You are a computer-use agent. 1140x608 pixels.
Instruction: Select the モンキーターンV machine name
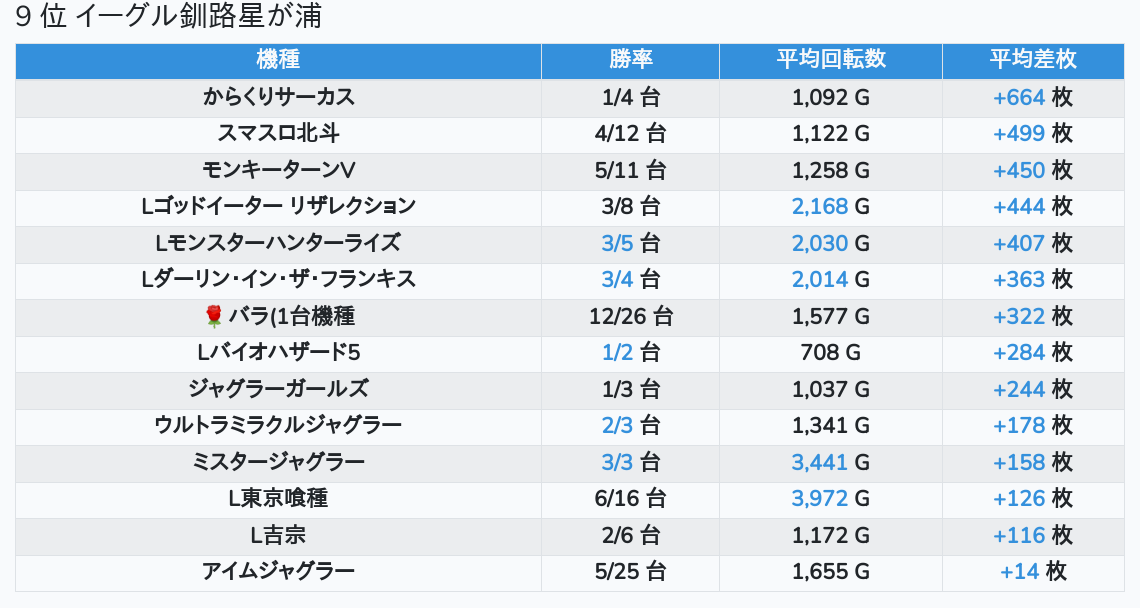(278, 170)
